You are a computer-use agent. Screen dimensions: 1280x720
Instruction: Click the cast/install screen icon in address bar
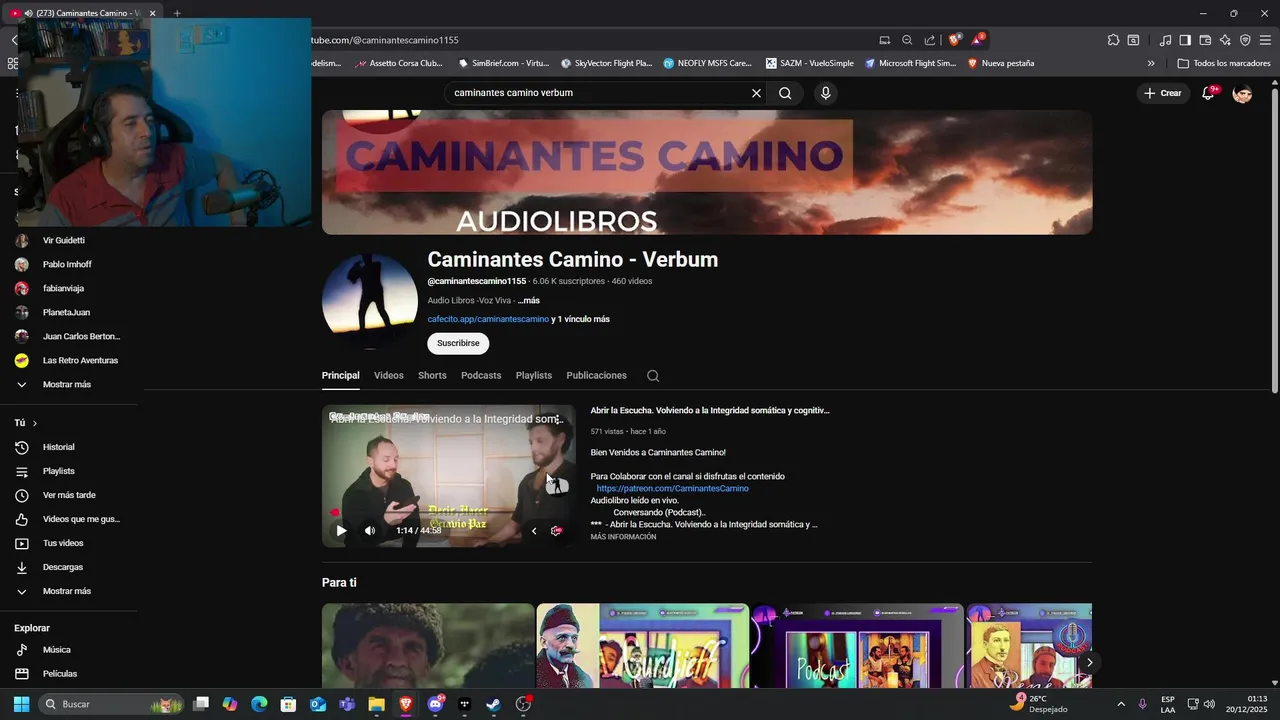(x=884, y=40)
